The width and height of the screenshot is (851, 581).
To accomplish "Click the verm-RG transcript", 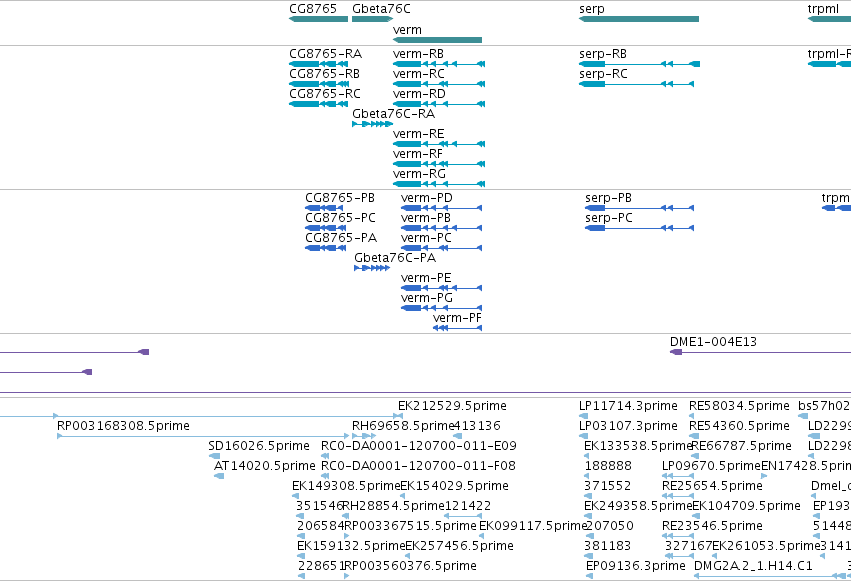I will coord(439,184).
